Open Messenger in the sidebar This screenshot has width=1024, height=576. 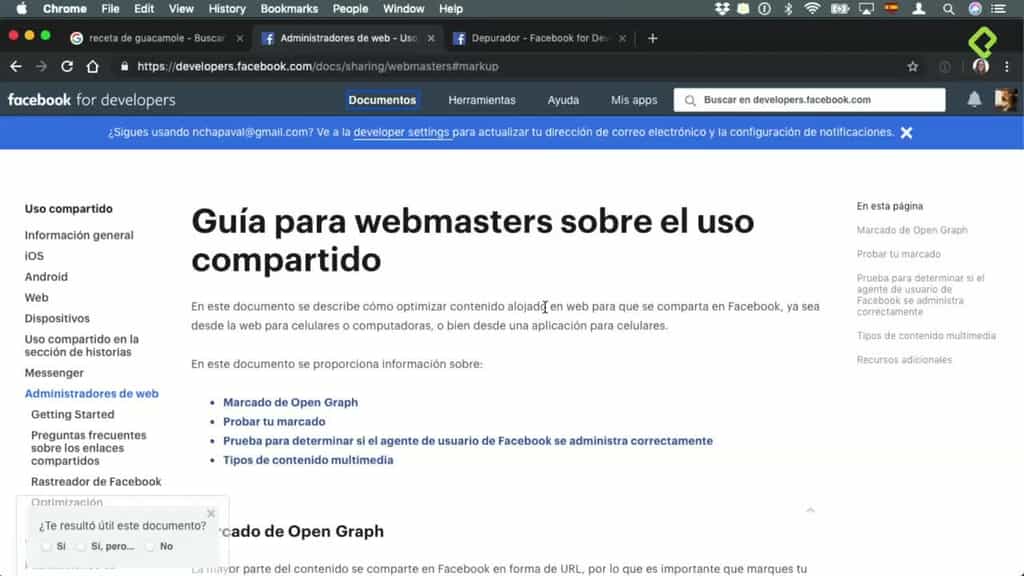click(54, 373)
